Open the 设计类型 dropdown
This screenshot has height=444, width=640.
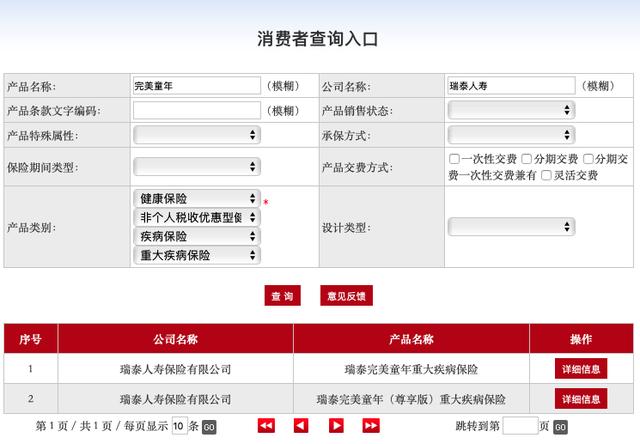511,227
